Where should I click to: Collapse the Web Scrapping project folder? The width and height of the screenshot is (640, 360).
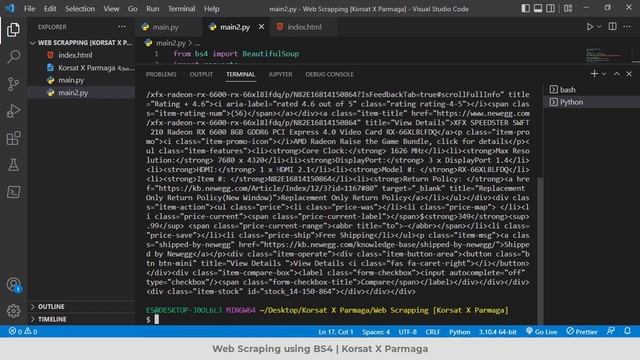pyautogui.click(x=82, y=42)
